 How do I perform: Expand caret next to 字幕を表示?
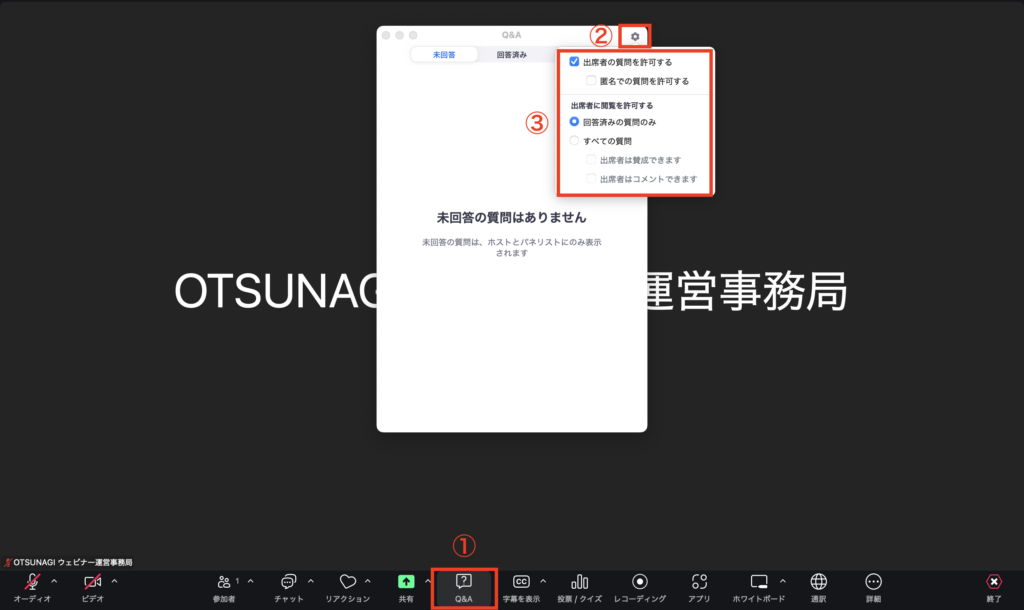tap(543, 580)
